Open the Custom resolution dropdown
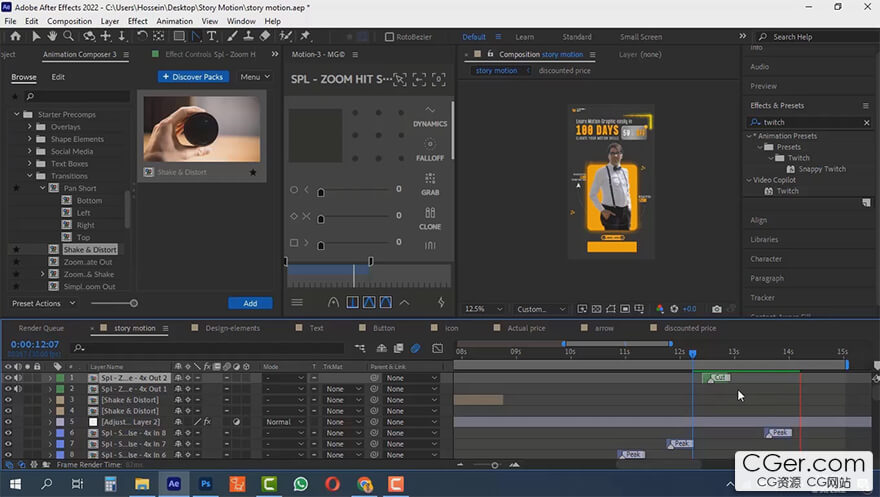The width and height of the screenshot is (880, 497). tap(541, 309)
